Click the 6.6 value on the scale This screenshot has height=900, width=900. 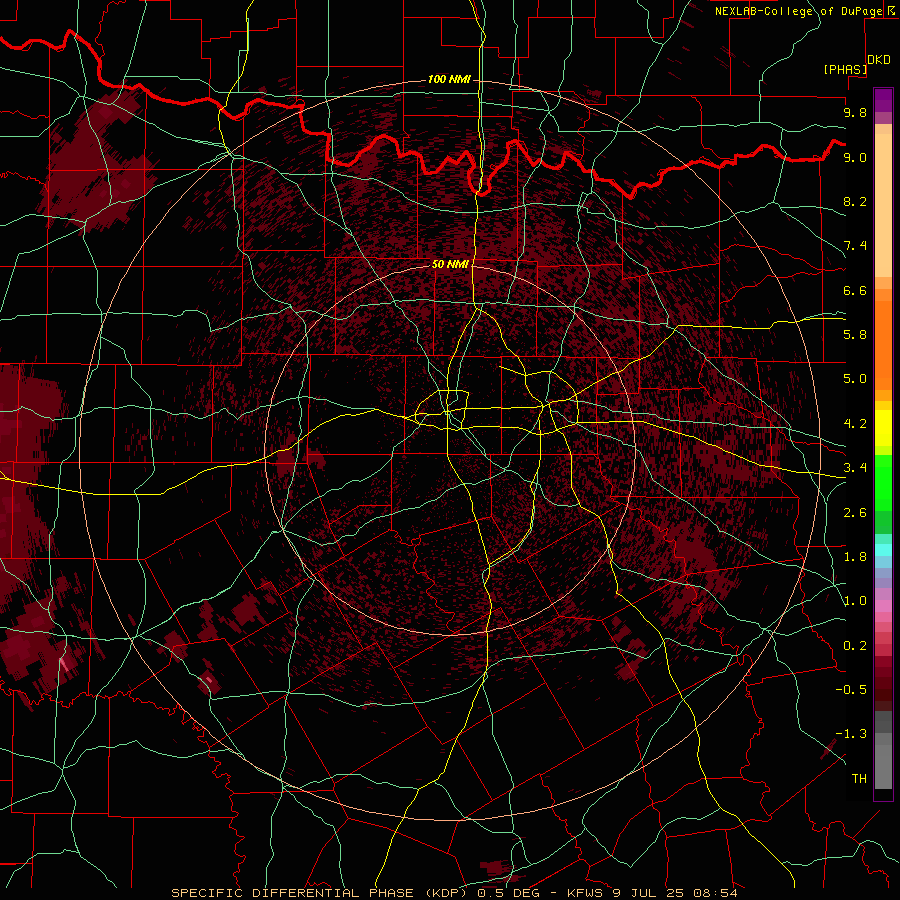point(855,290)
